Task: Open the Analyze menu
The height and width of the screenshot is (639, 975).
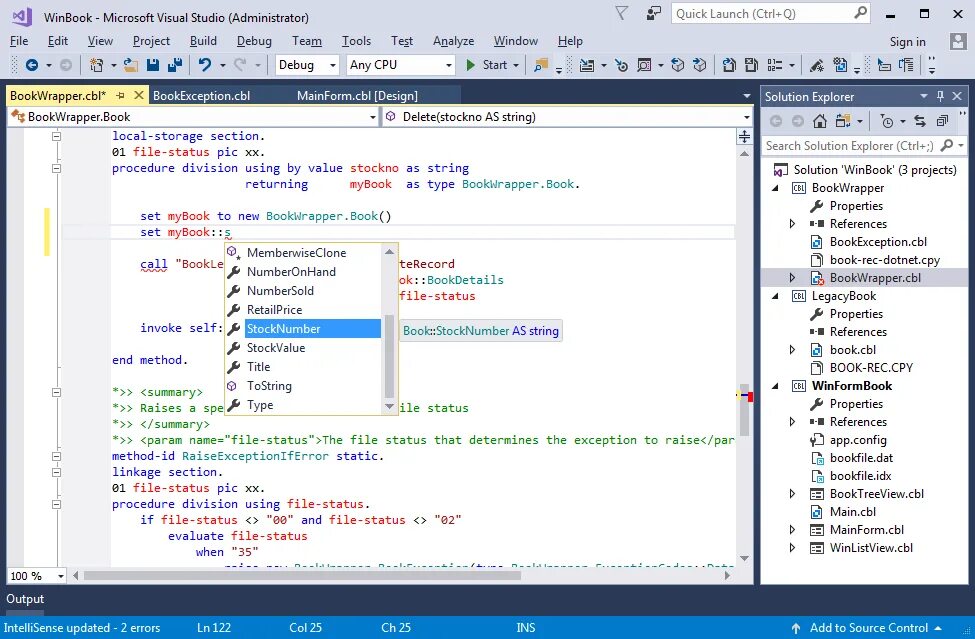Action: 453,41
